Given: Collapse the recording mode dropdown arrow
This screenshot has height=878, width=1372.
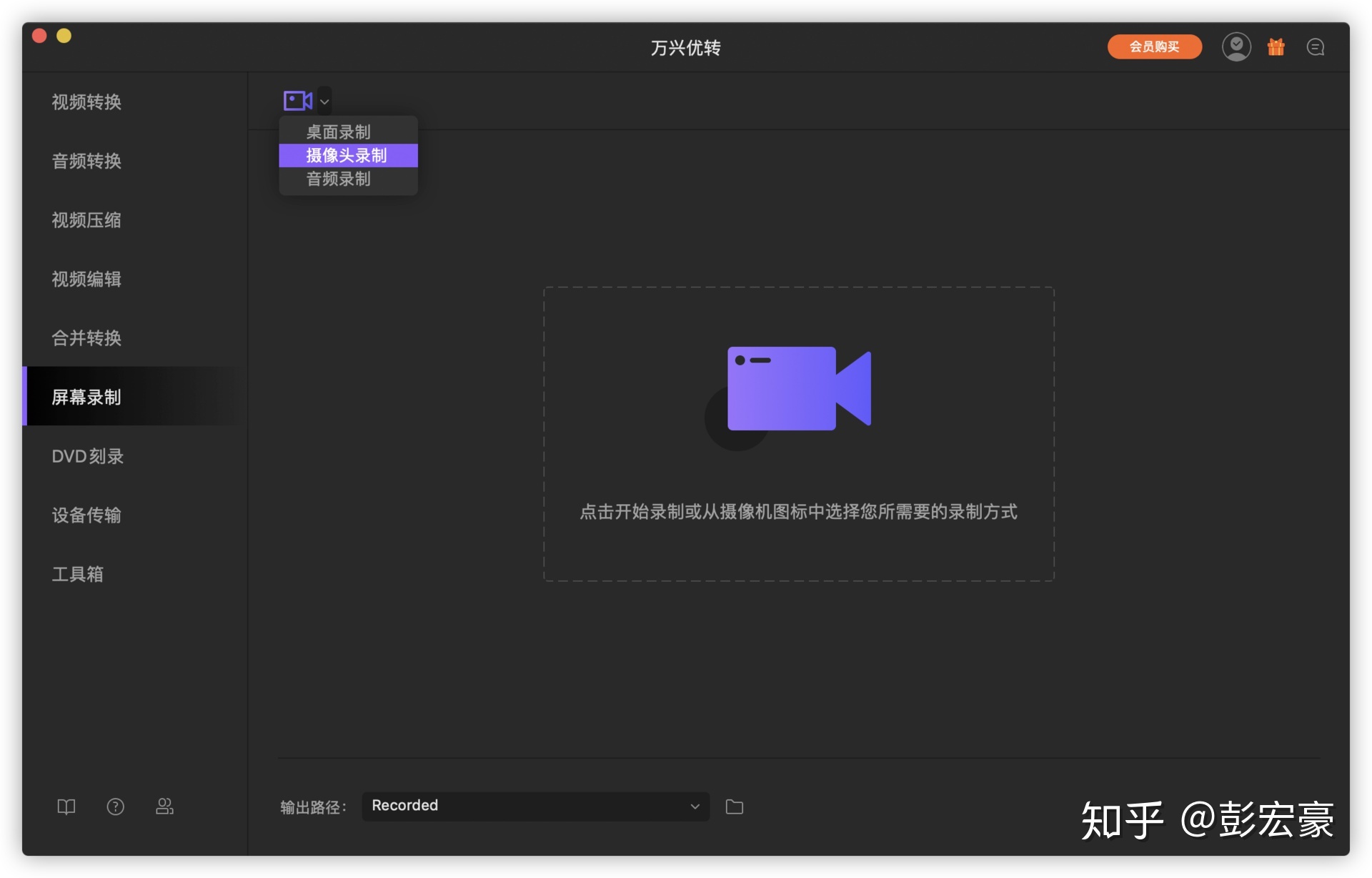Looking at the screenshot, I should (x=324, y=102).
